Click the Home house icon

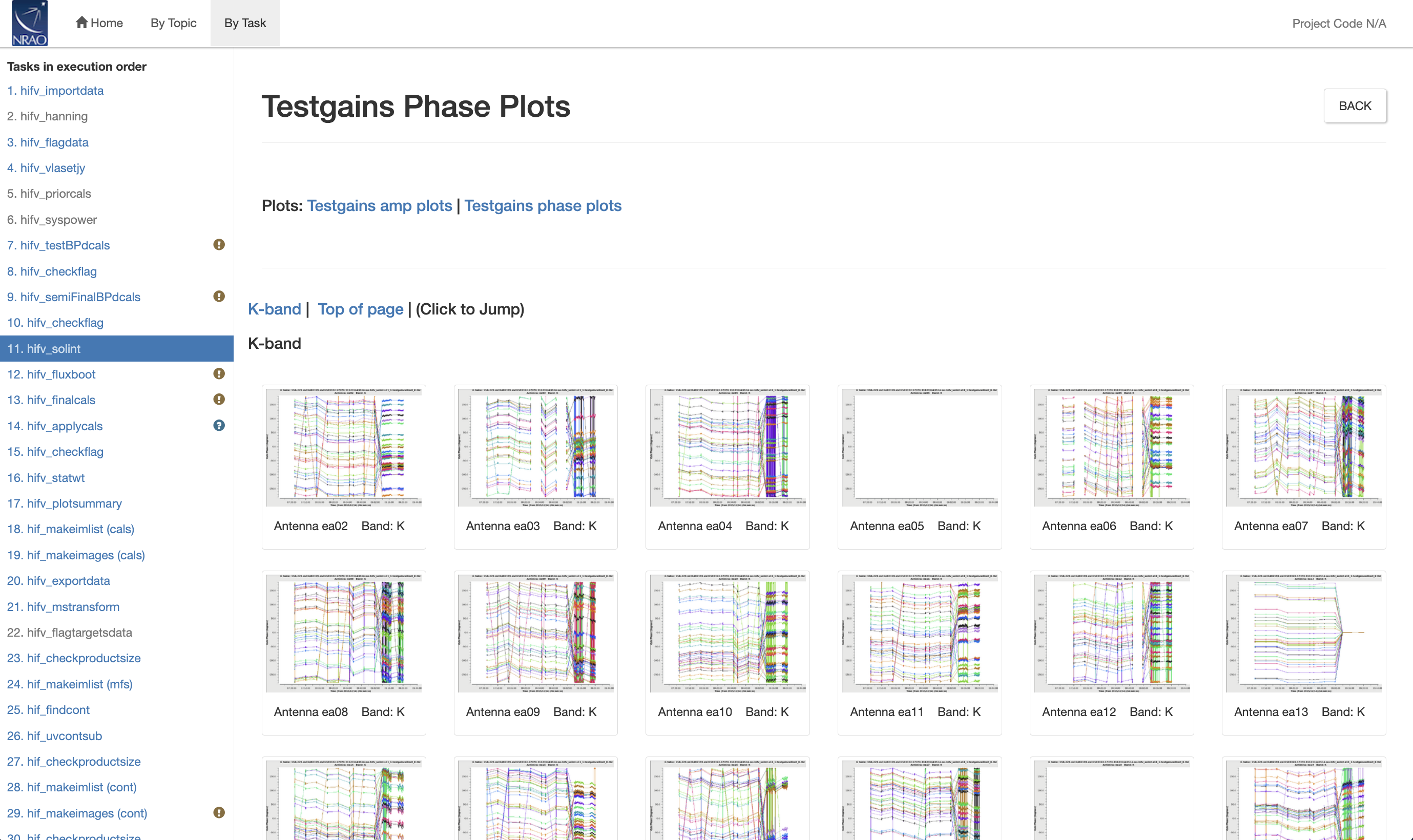click(x=81, y=23)
